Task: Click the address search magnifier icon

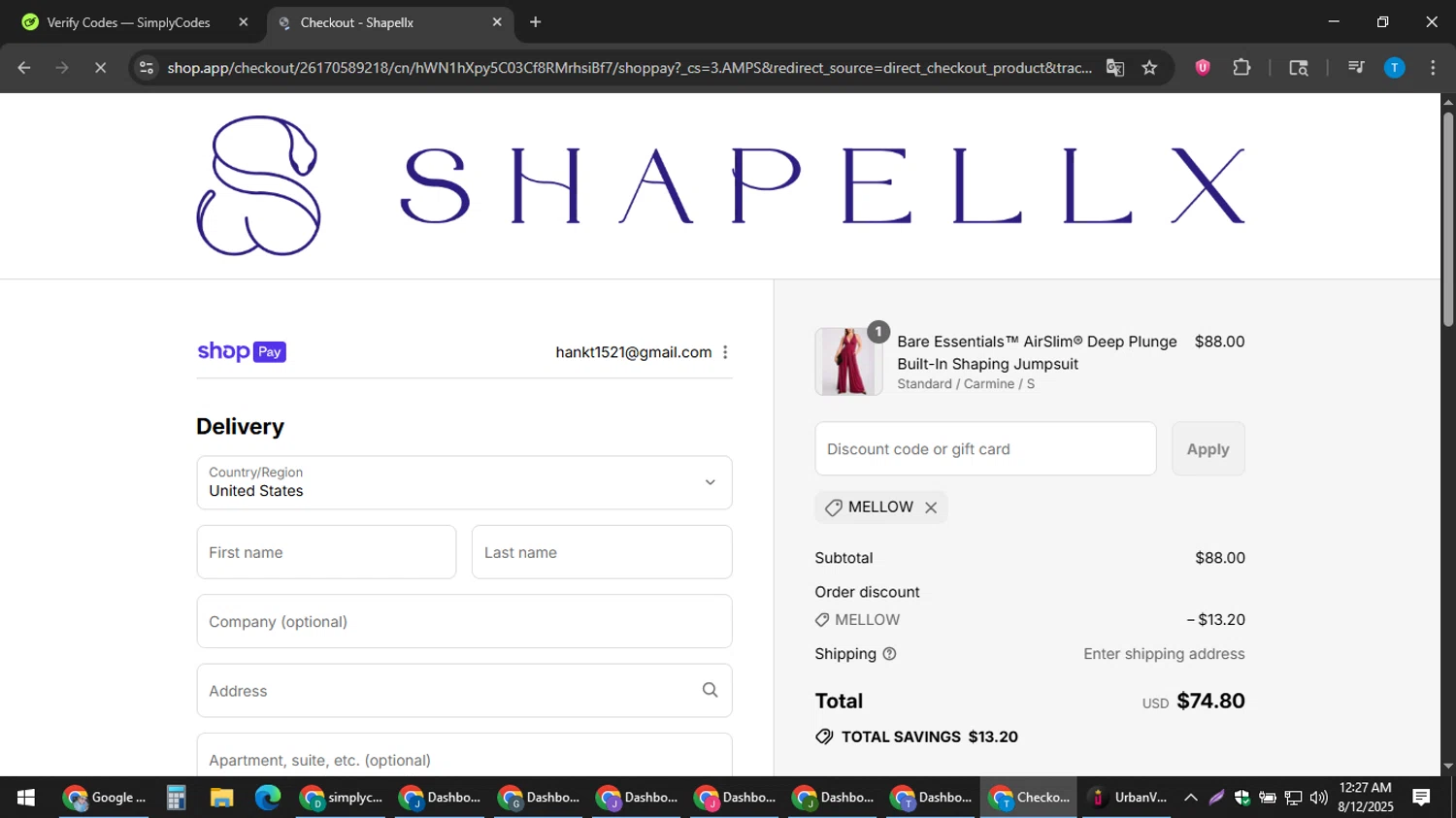Action: tap(710, 690)
